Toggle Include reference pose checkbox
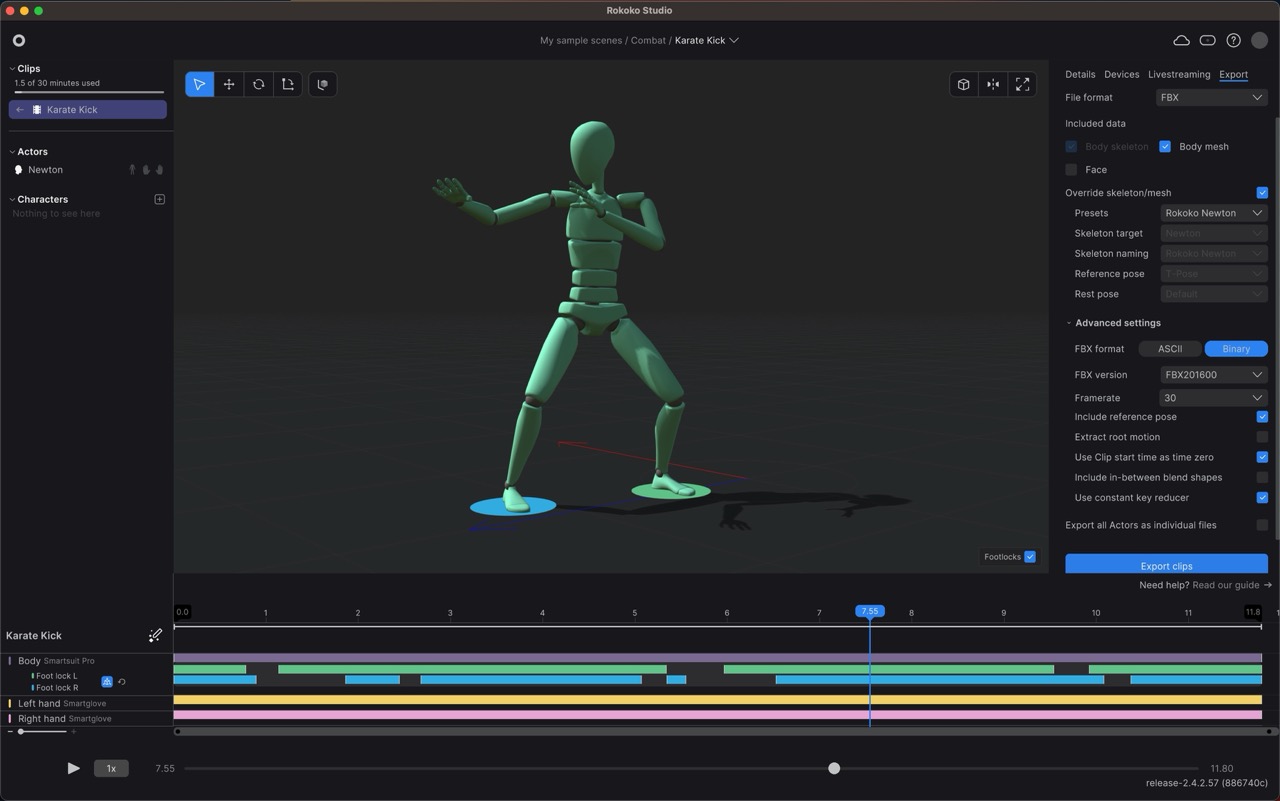Screen dimensions: 1280x801 pyautogui.click(x=1262, y=417)
